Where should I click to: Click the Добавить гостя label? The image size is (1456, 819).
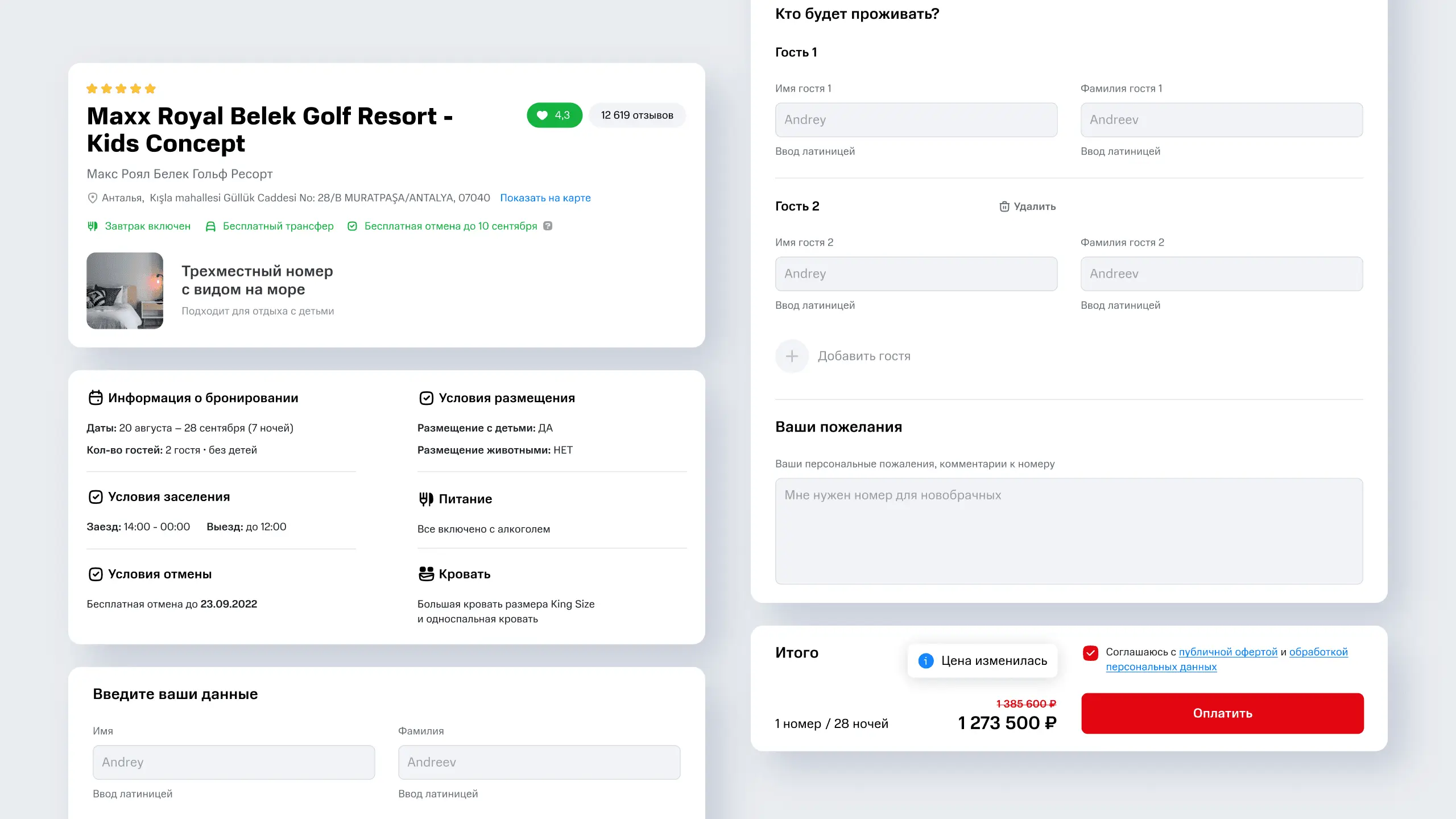[864, 356]
